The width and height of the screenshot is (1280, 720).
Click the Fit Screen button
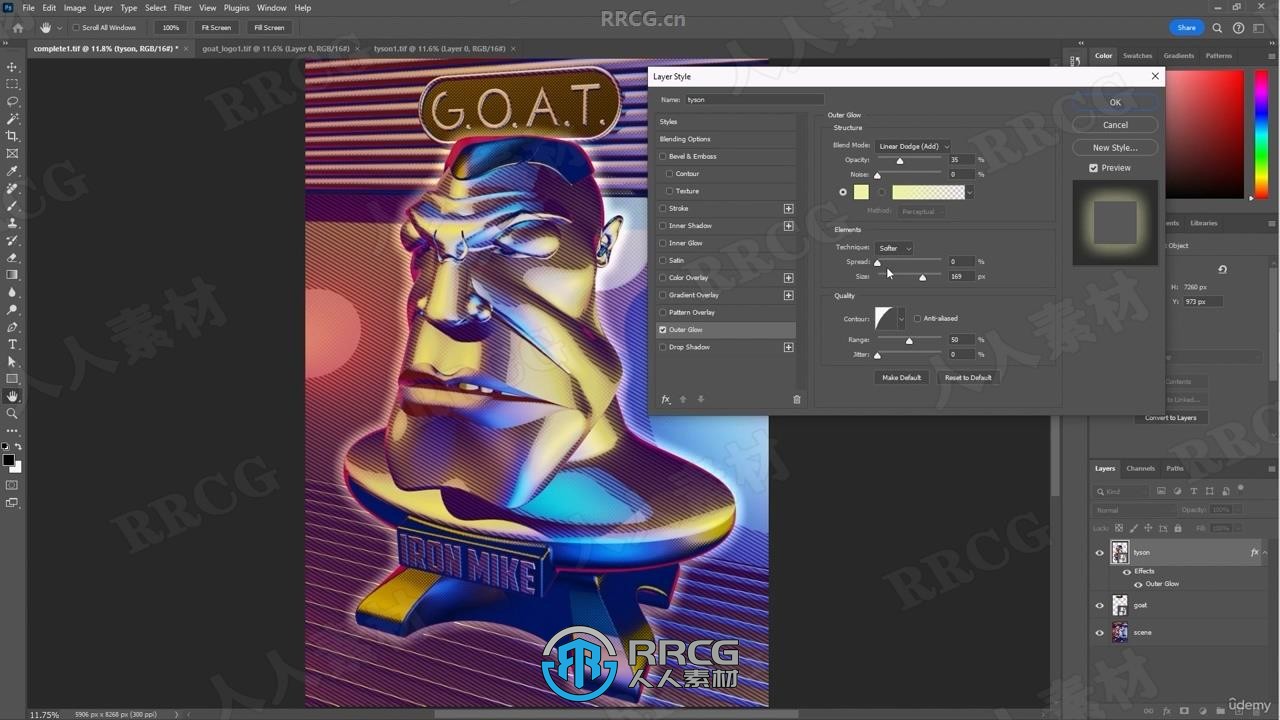pos(216,28)
